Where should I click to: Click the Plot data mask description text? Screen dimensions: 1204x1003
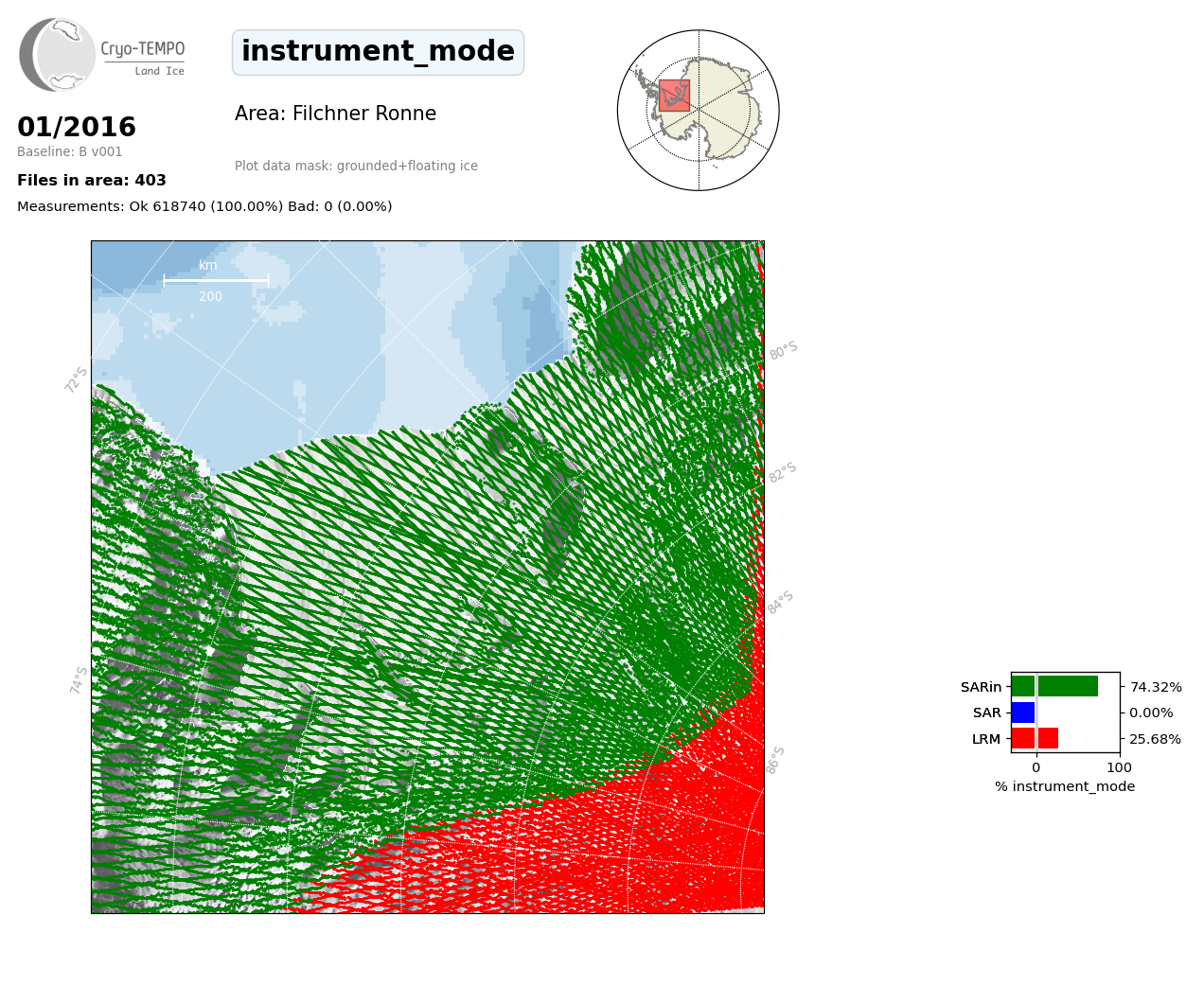tap(356, 167)
